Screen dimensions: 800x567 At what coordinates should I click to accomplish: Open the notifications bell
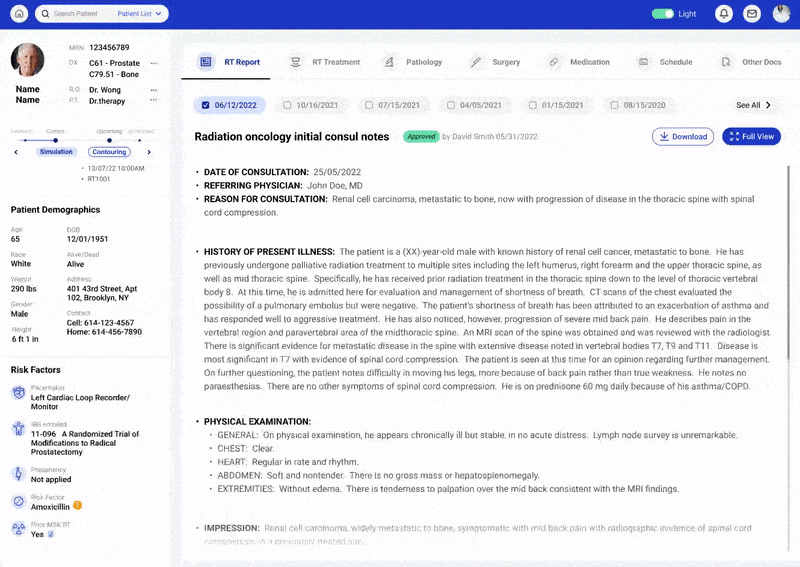pyautogui.click(x=723, y=14)
